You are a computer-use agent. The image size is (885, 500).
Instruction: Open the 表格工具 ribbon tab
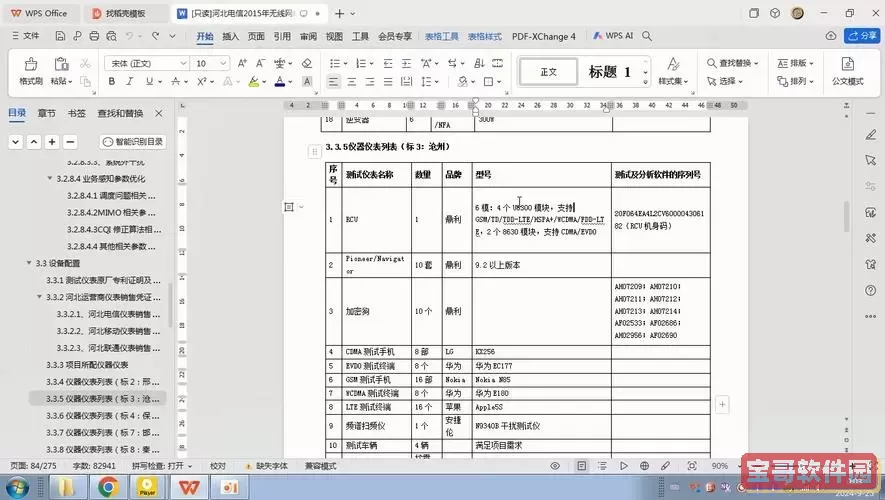tap(441, 36)
